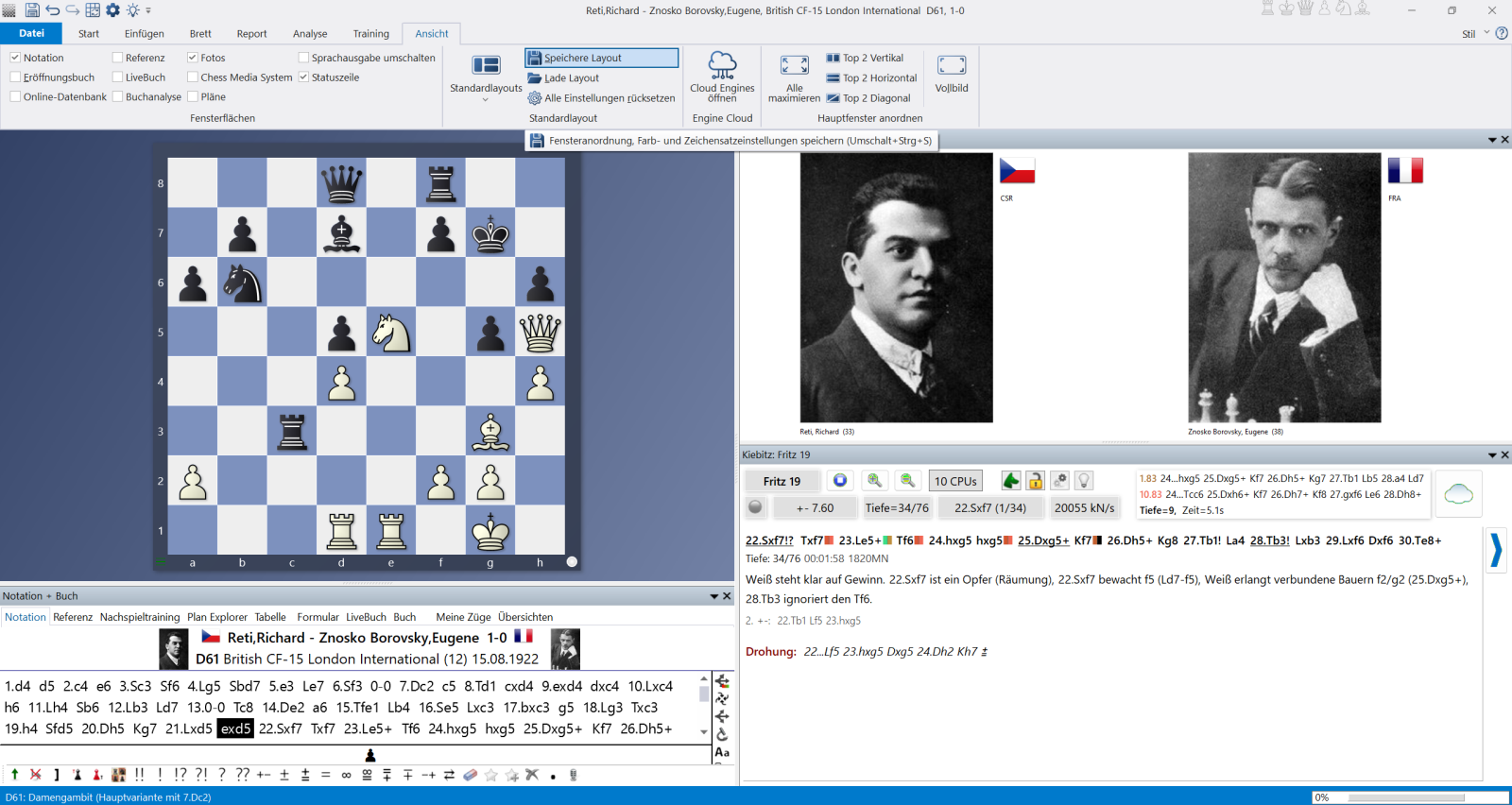Screen dimensions: 1512x805
Task: Lock the engine with padlock icon
Action: pos(1036,481)
